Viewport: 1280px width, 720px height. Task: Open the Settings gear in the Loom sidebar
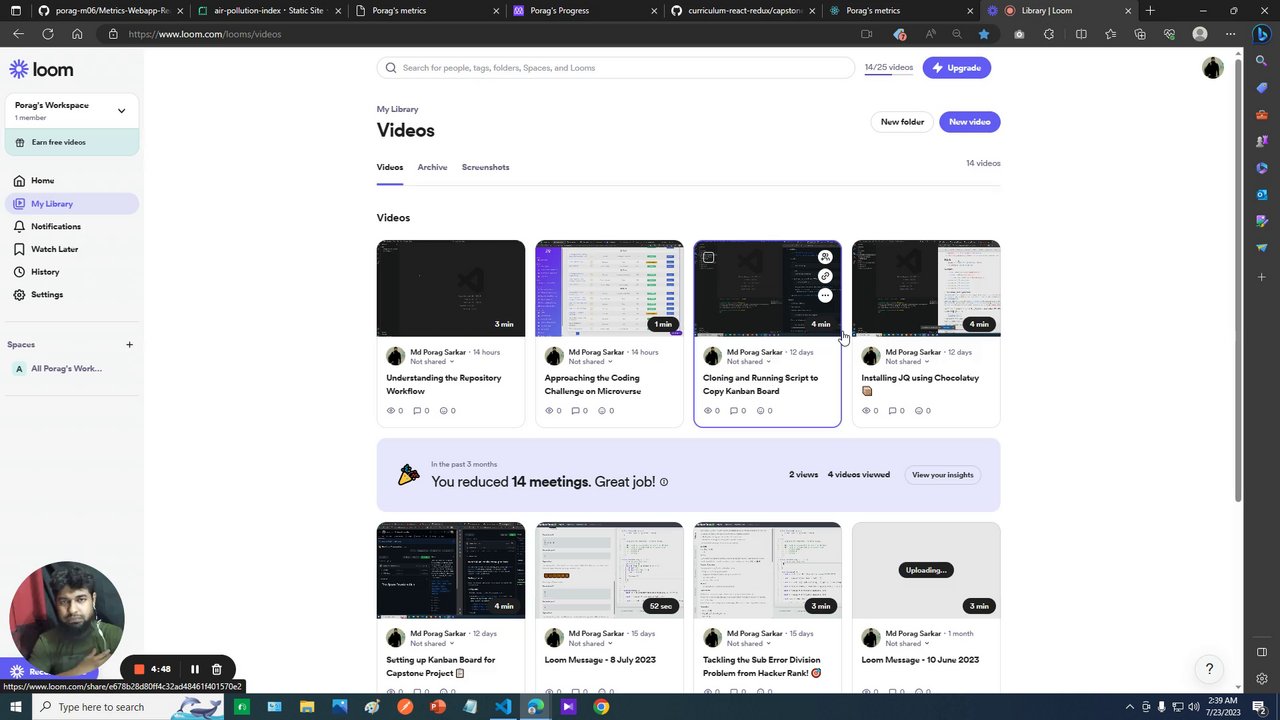(x=19, y=295)
